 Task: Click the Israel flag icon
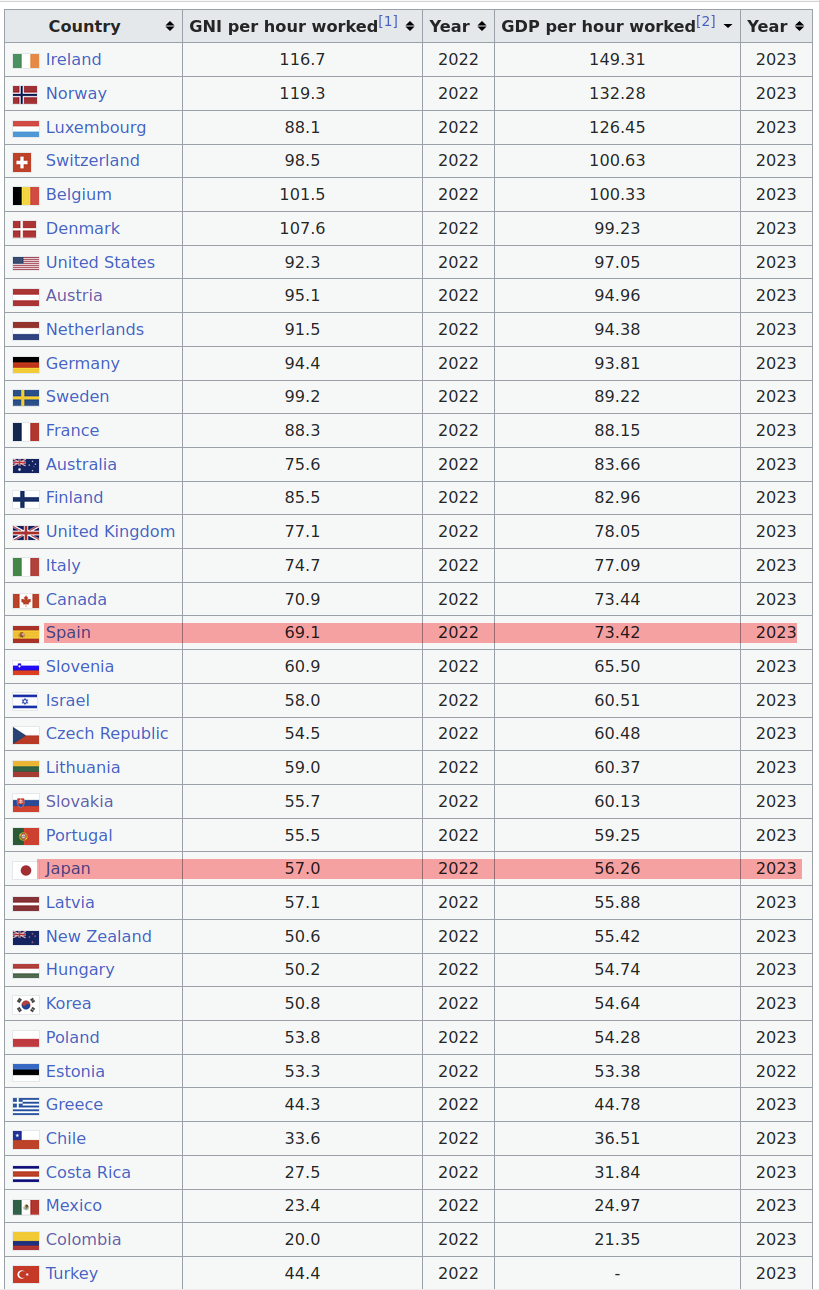(26, 701)
